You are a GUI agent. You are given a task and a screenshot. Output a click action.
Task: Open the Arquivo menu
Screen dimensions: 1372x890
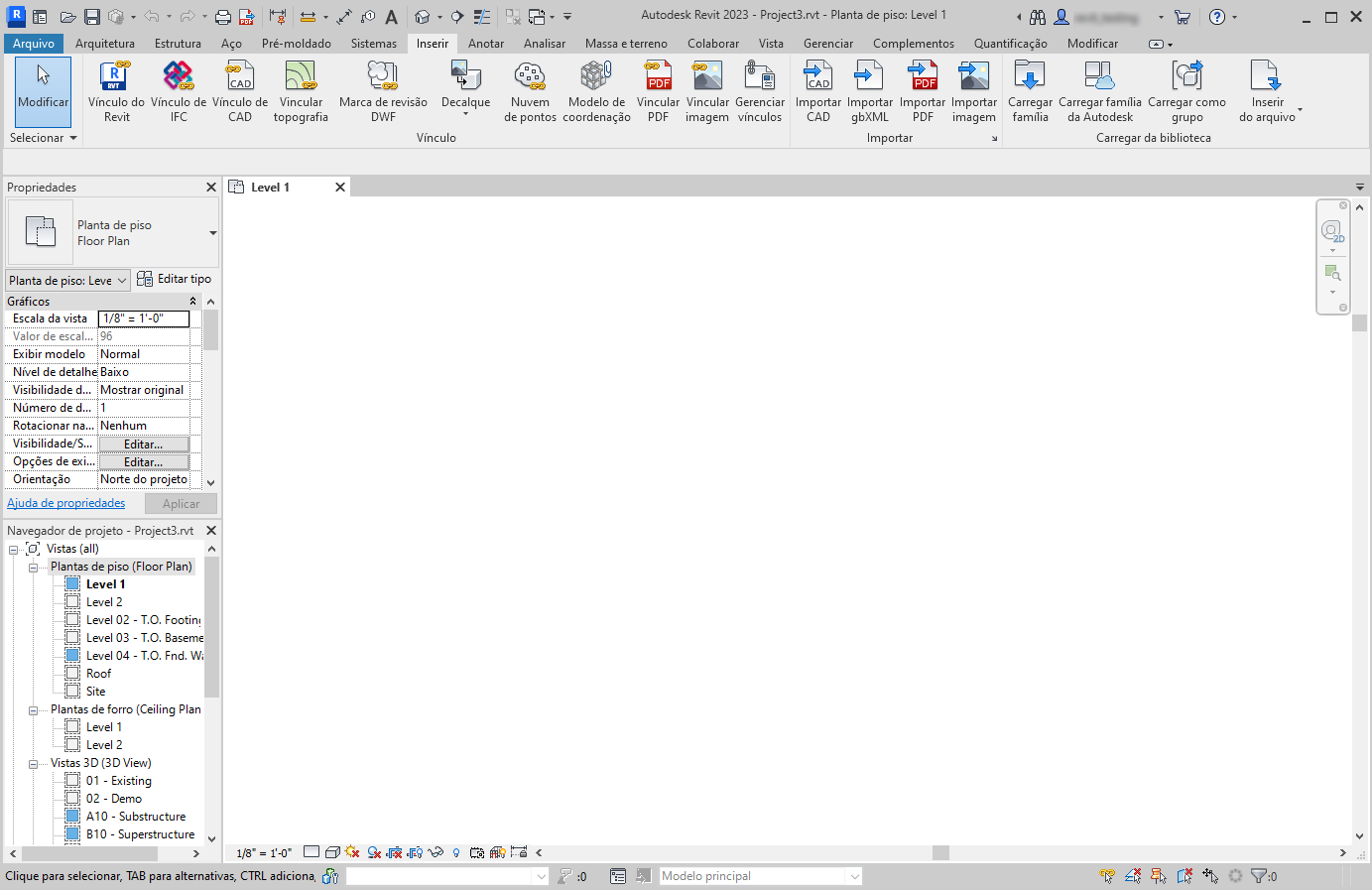[x=34, y=44]
